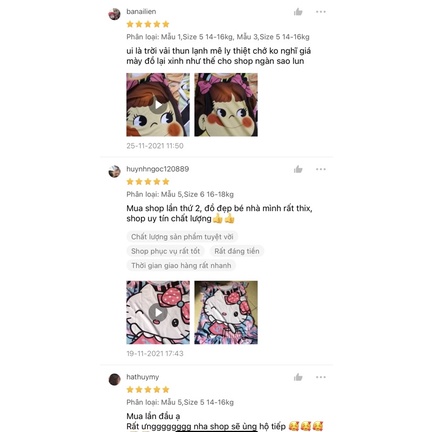432x432 pixels.
Task: Open username hathuymy link
Action: point(143,377)
